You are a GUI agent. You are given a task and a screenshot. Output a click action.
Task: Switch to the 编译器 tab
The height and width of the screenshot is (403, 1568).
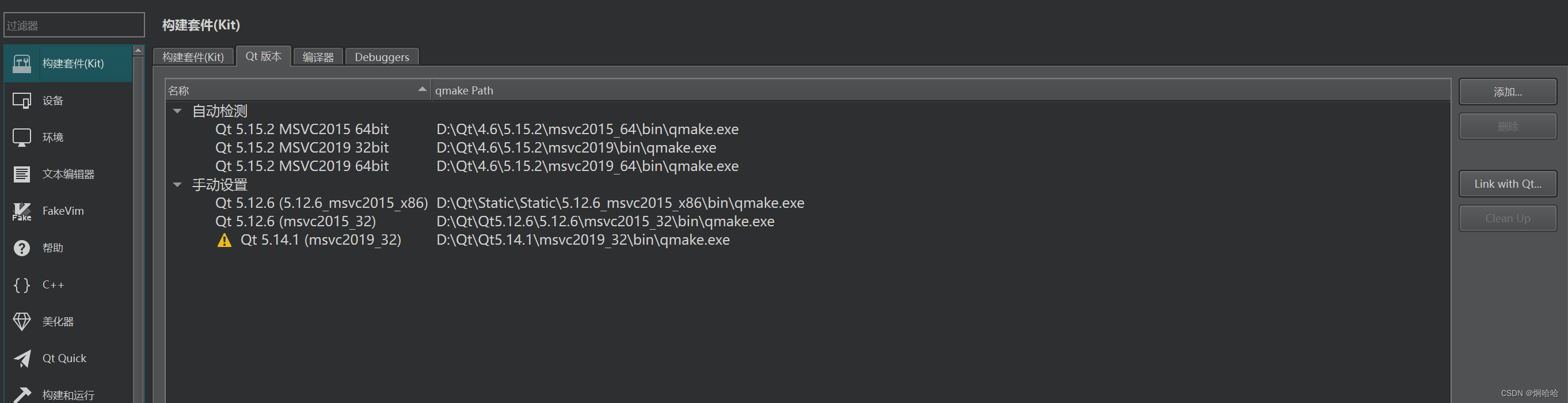pyautogui.click(x=318, y=56)
